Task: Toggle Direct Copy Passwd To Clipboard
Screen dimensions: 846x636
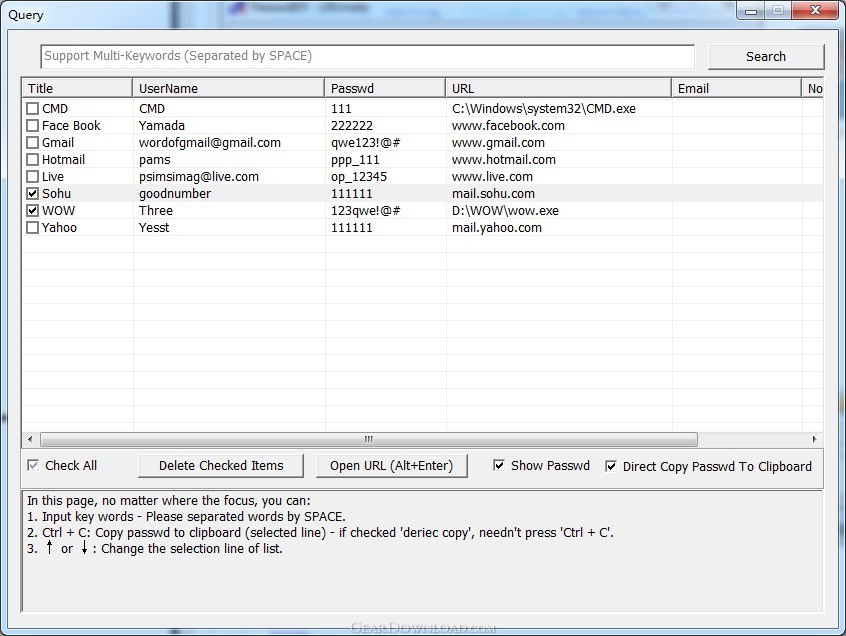Action: [x=611, y=466]
